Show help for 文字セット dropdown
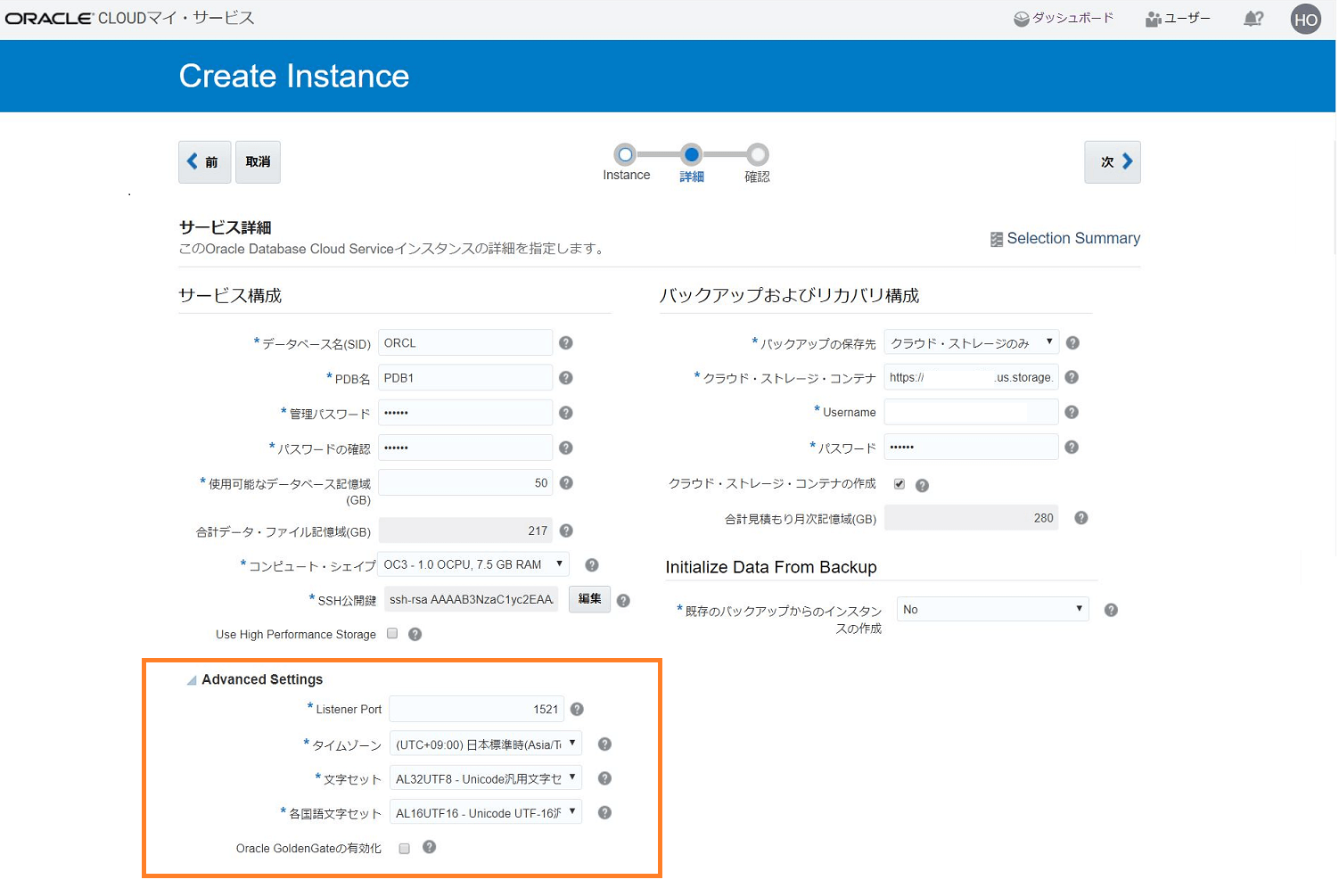Image resolution: width=1339 pixels, height=896 pixels. click(x=604, y=778)
